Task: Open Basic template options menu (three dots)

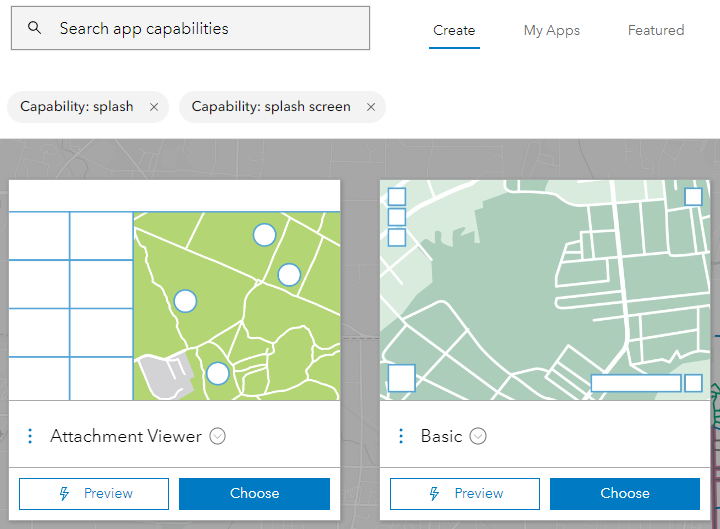Action: 401,436
